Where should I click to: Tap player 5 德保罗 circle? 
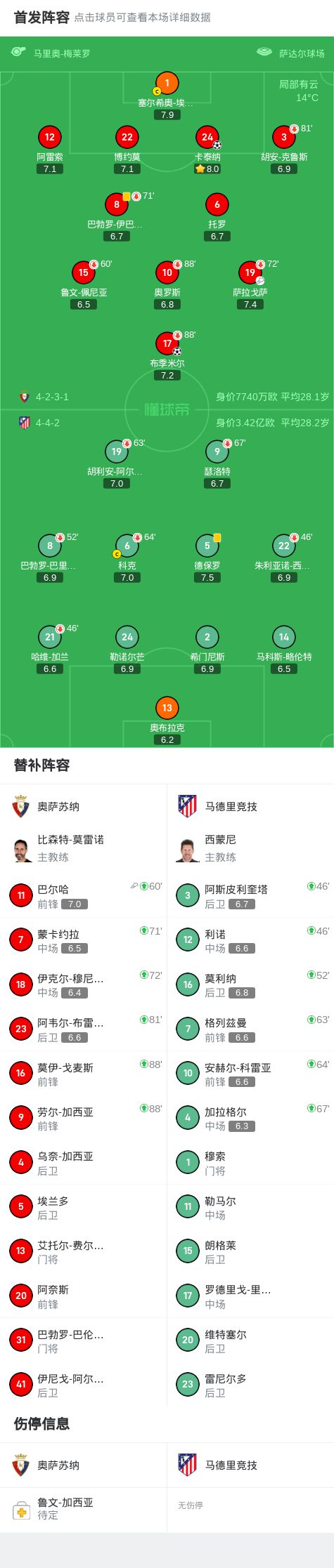click(x=207, y=545)
